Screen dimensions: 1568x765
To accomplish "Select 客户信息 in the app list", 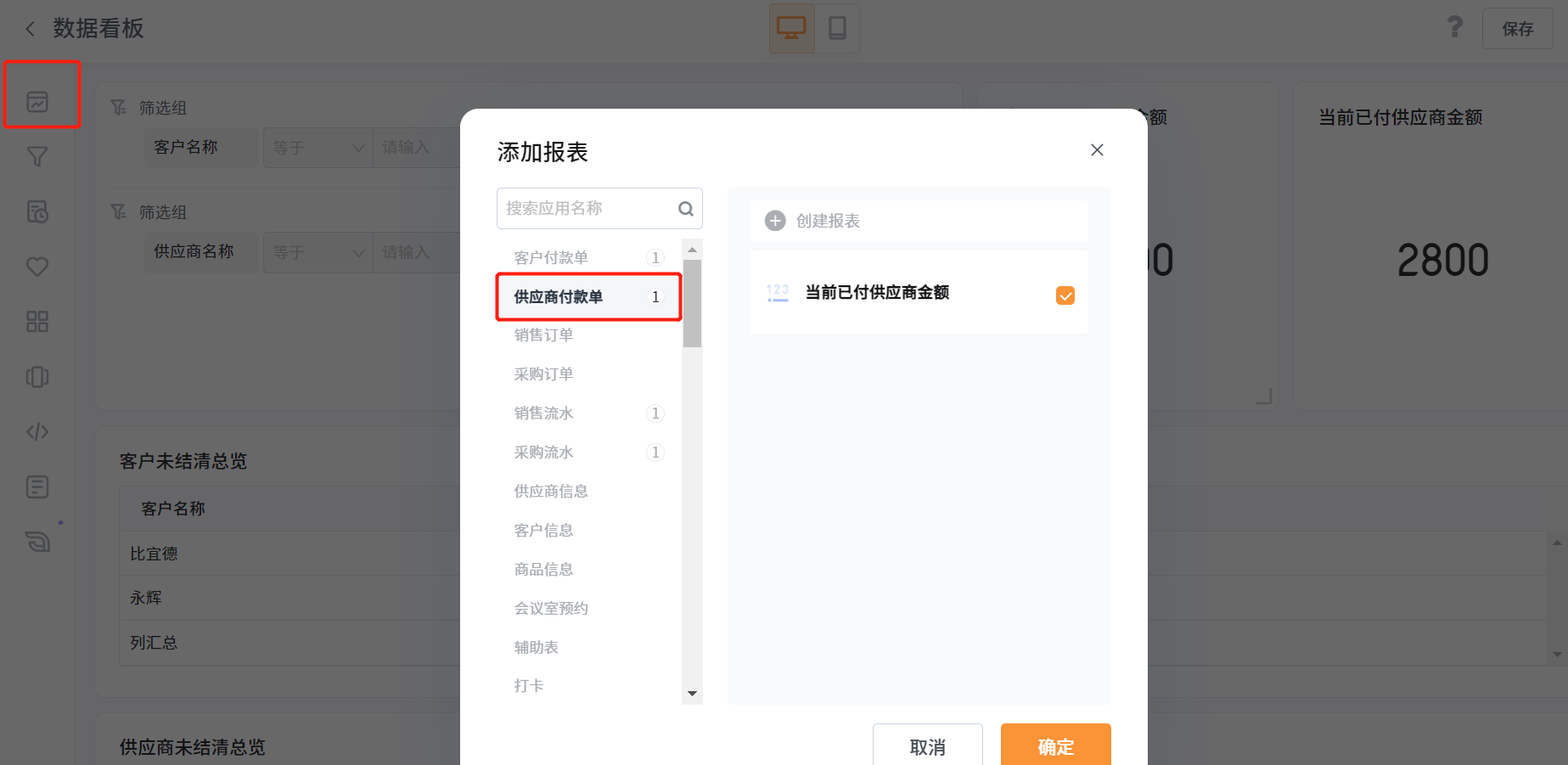I will pyautogui.click(x=588, y=530).
